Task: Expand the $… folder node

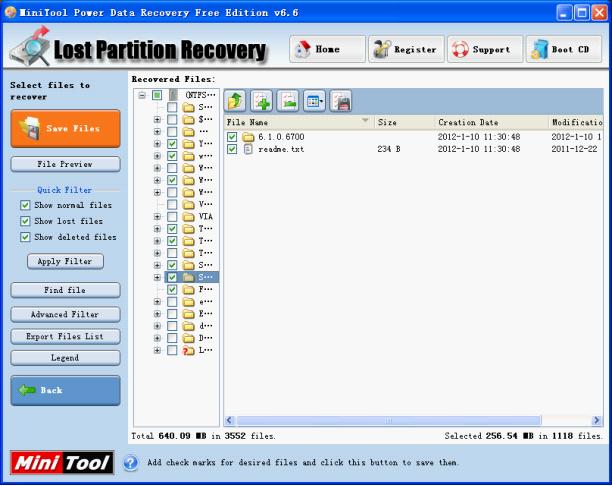Action: (x=157, y=119)
